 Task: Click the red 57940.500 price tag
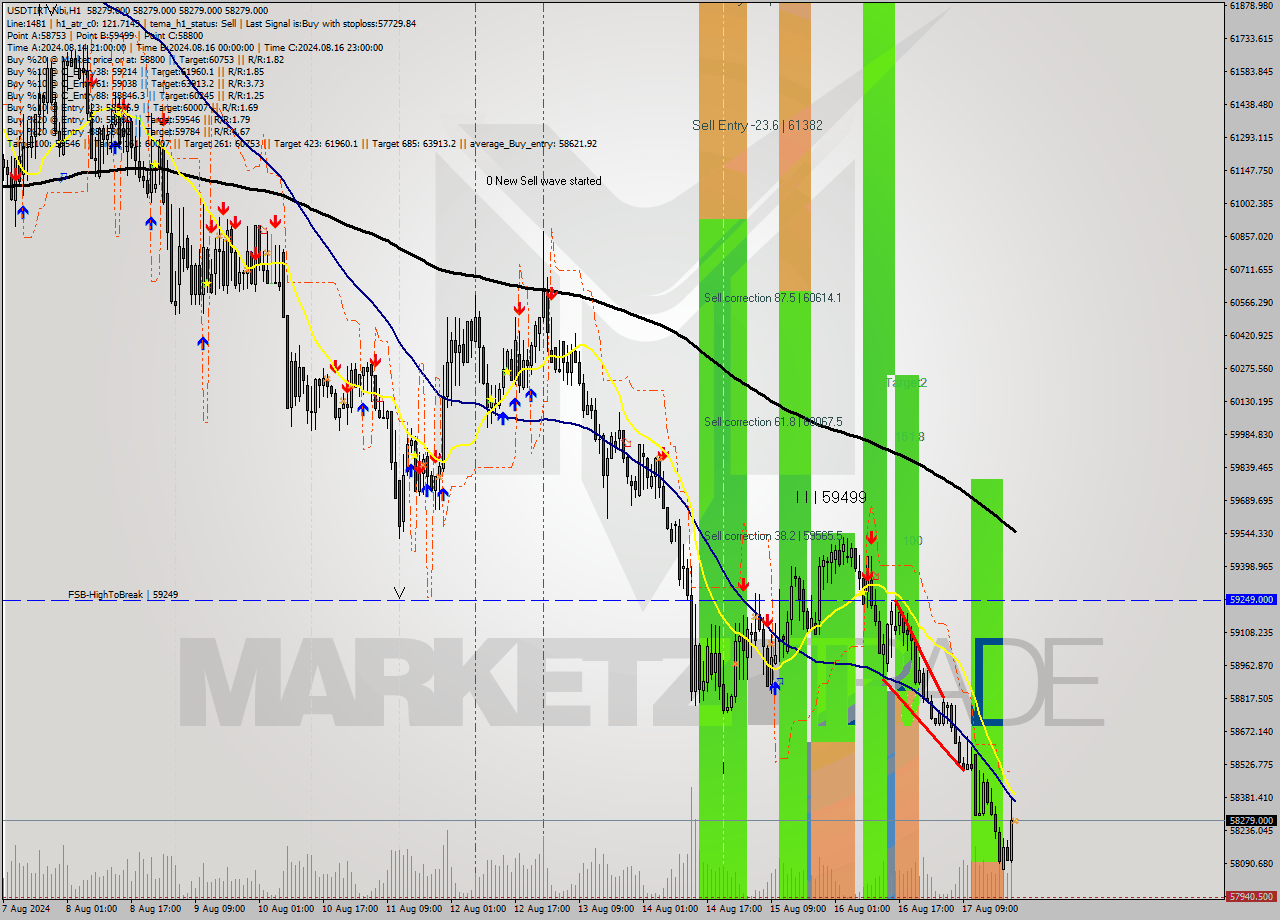pos(1250,897)
